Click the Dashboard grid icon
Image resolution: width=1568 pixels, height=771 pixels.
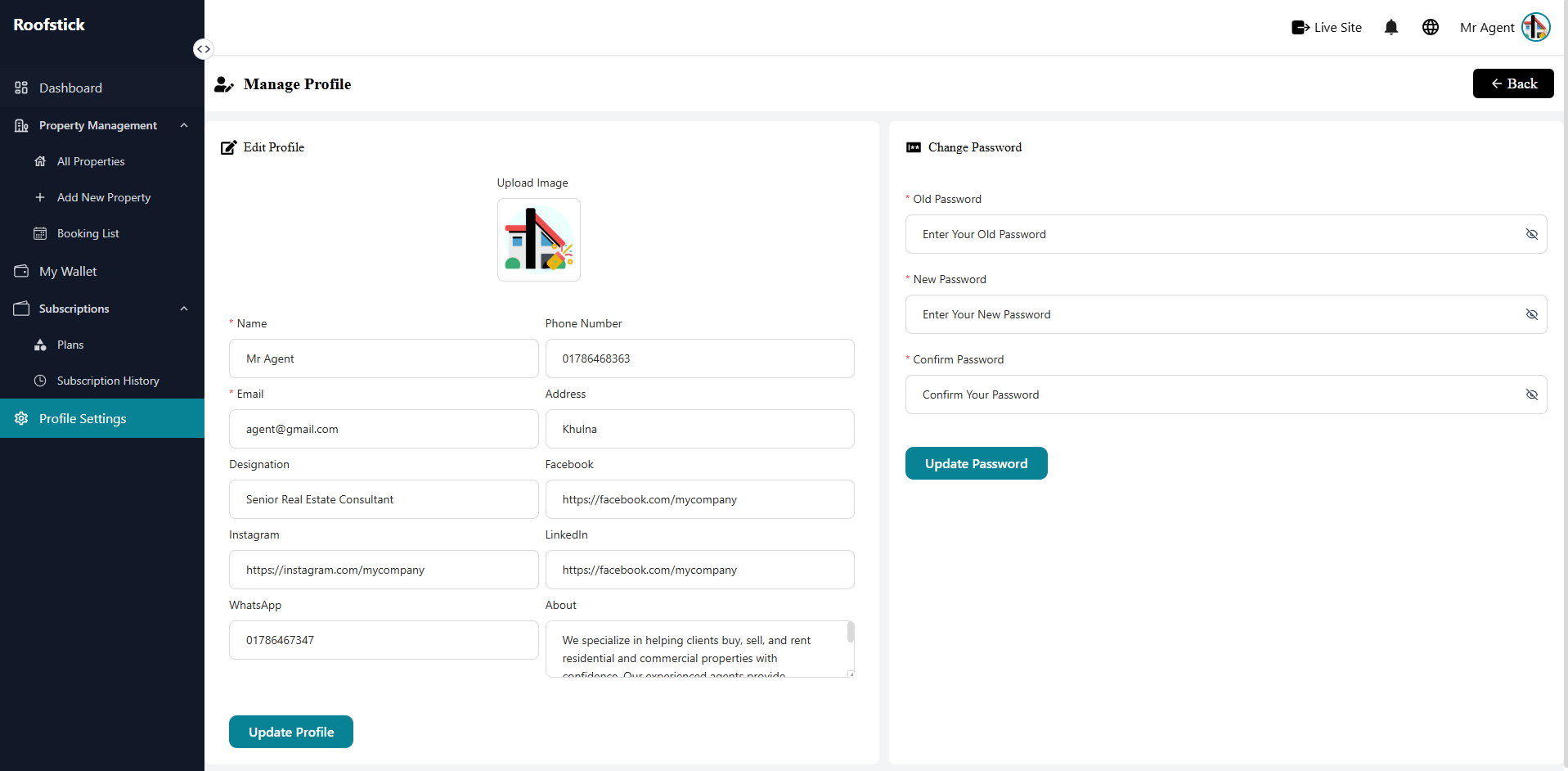pos(21,88)
